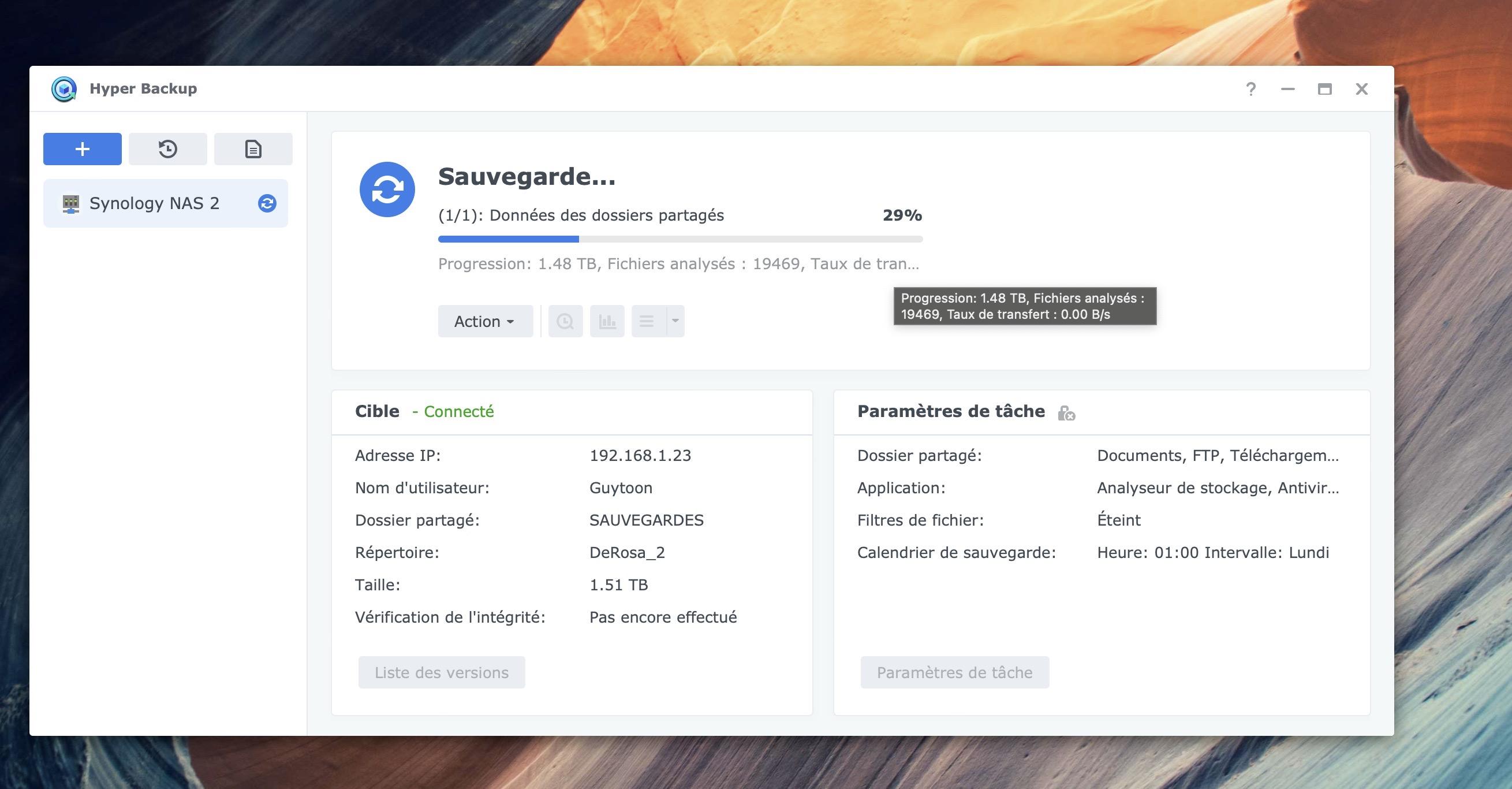Open the help question mark icon

(x=1251, y=89)
